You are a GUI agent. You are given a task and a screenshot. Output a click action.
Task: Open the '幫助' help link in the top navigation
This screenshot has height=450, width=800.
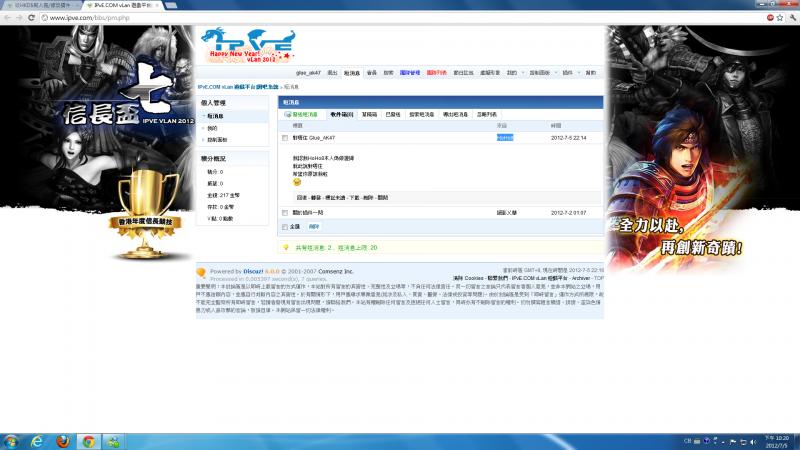coord(591,73)
